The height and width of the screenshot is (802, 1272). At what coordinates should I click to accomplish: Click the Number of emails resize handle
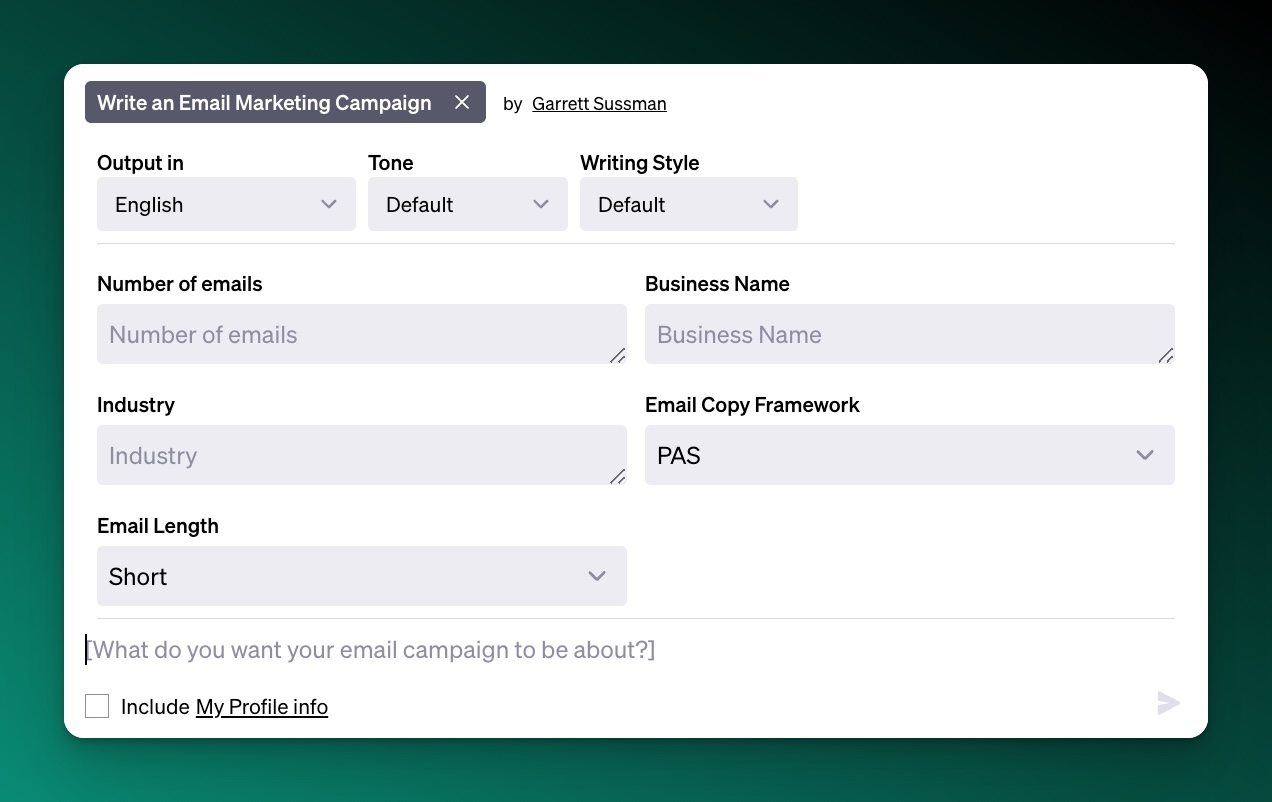coord(617,355)
